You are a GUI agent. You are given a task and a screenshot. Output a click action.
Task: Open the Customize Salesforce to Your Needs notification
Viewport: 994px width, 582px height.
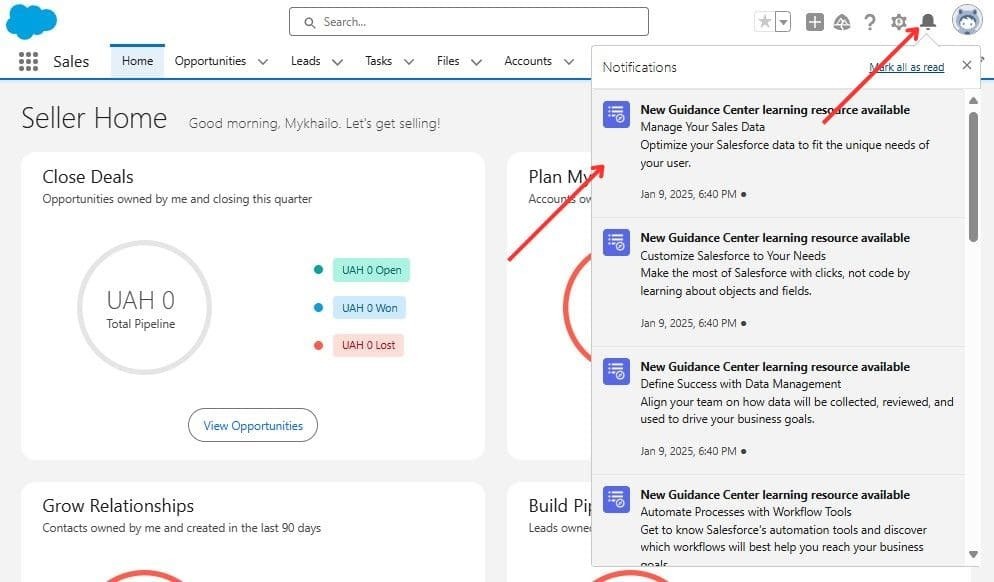tap(778, 282)
